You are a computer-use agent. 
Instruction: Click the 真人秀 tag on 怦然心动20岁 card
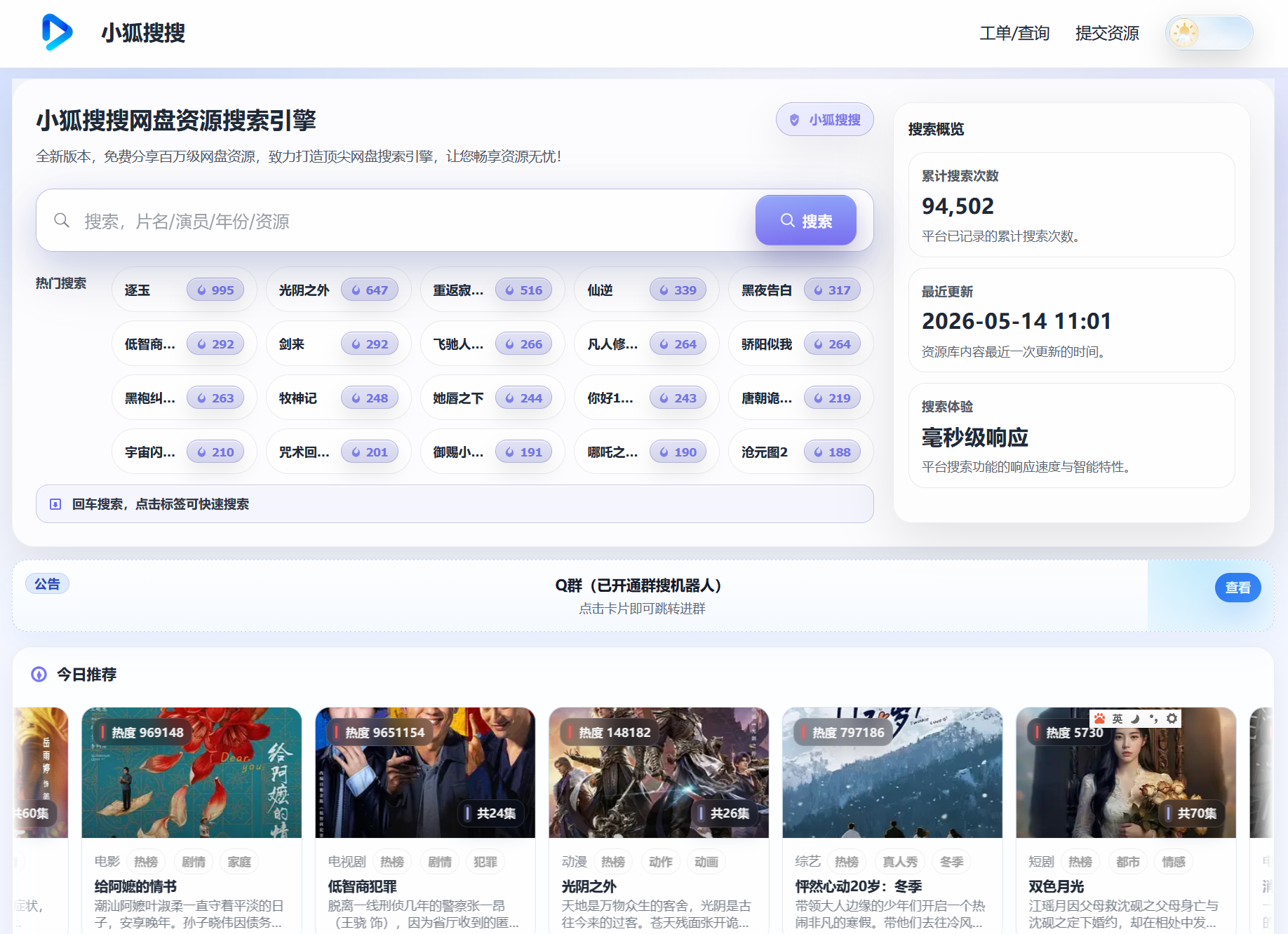pos(900,862)
